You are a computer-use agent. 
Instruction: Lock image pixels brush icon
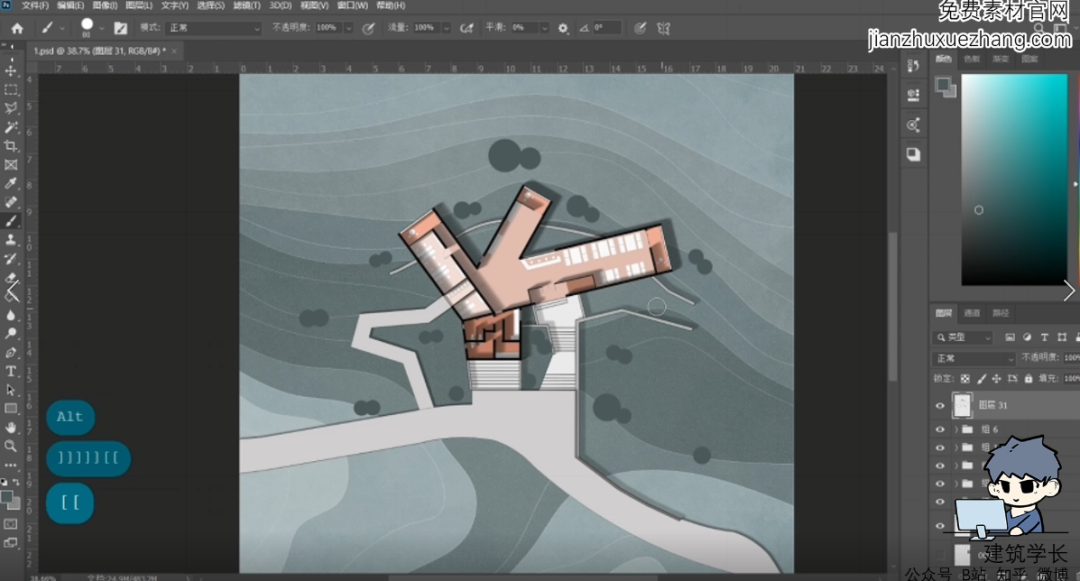[982, 379]
